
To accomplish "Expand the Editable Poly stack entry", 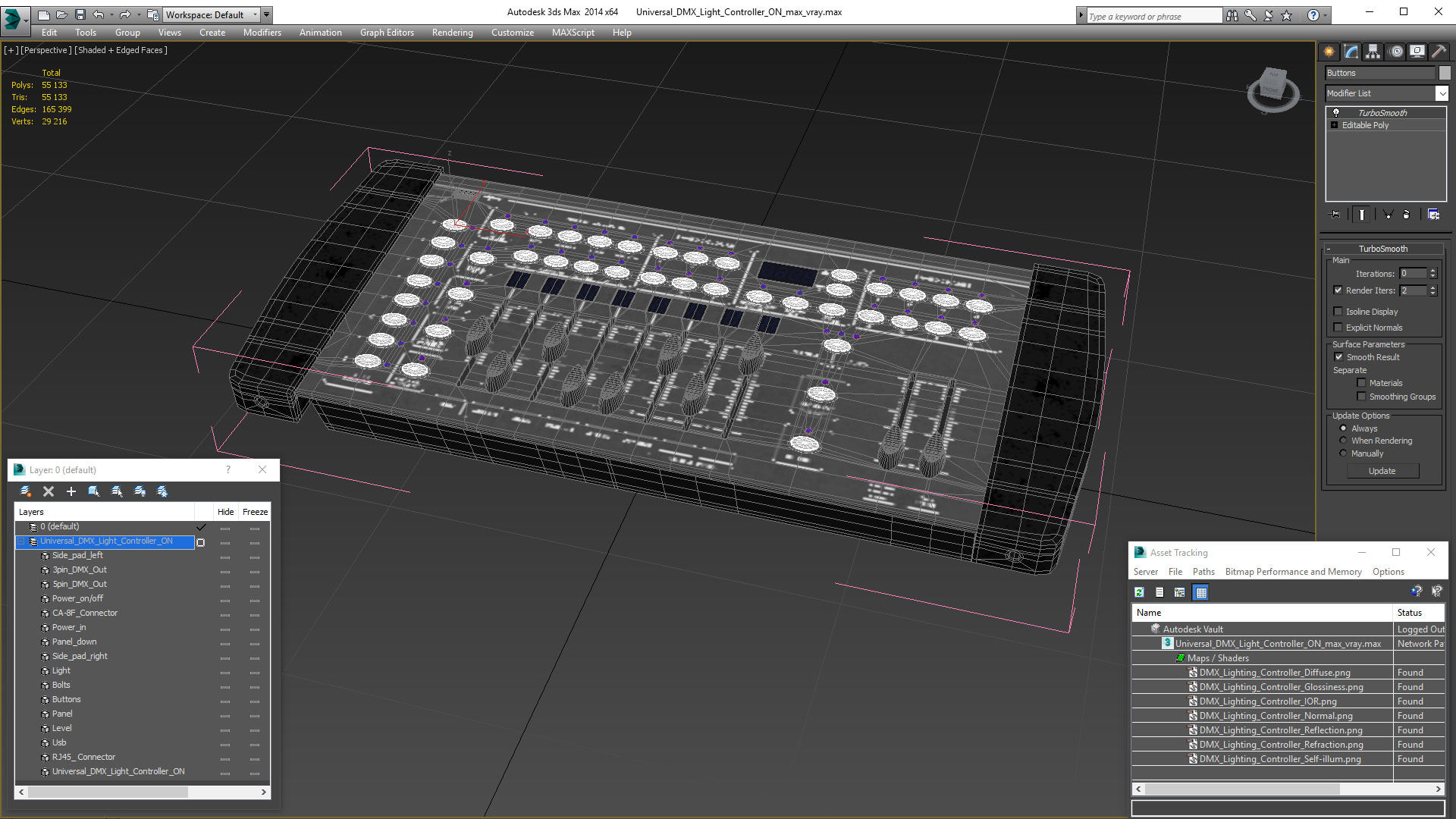I will click(1335, 125).
